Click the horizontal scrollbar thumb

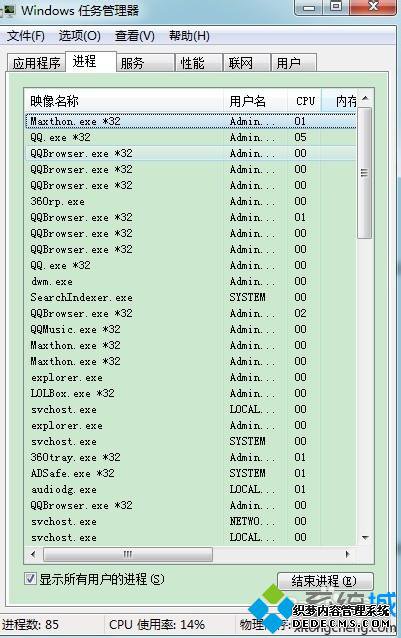click(128, 554)
